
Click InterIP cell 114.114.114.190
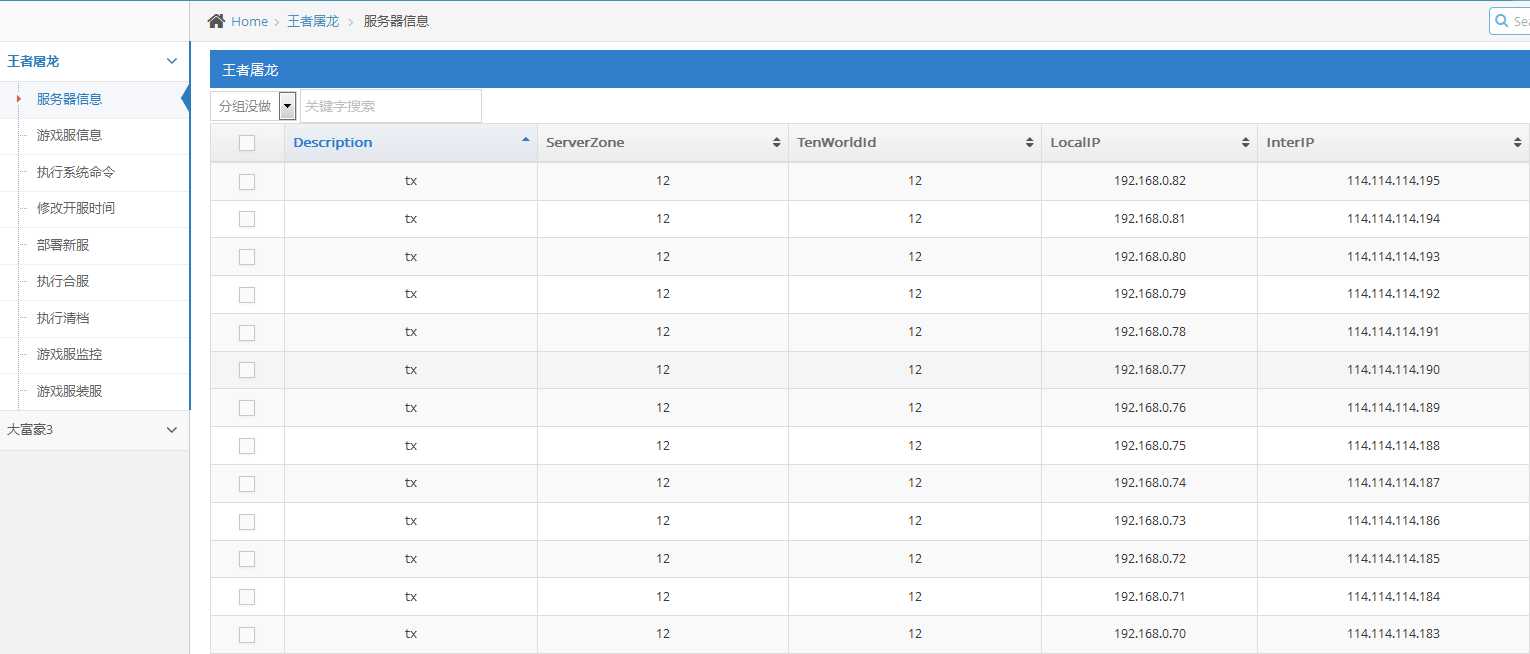pyautogui.click(x=1393, y=370)
